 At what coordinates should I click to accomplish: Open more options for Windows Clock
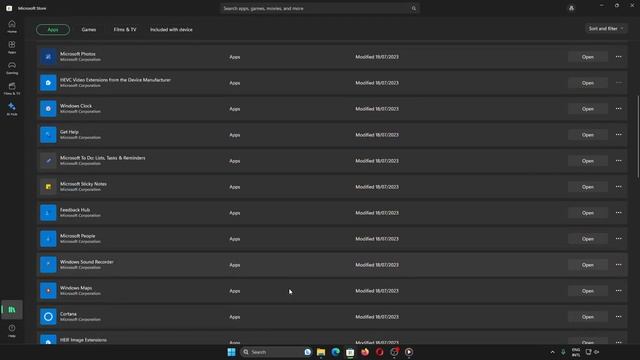click(618, 109)
